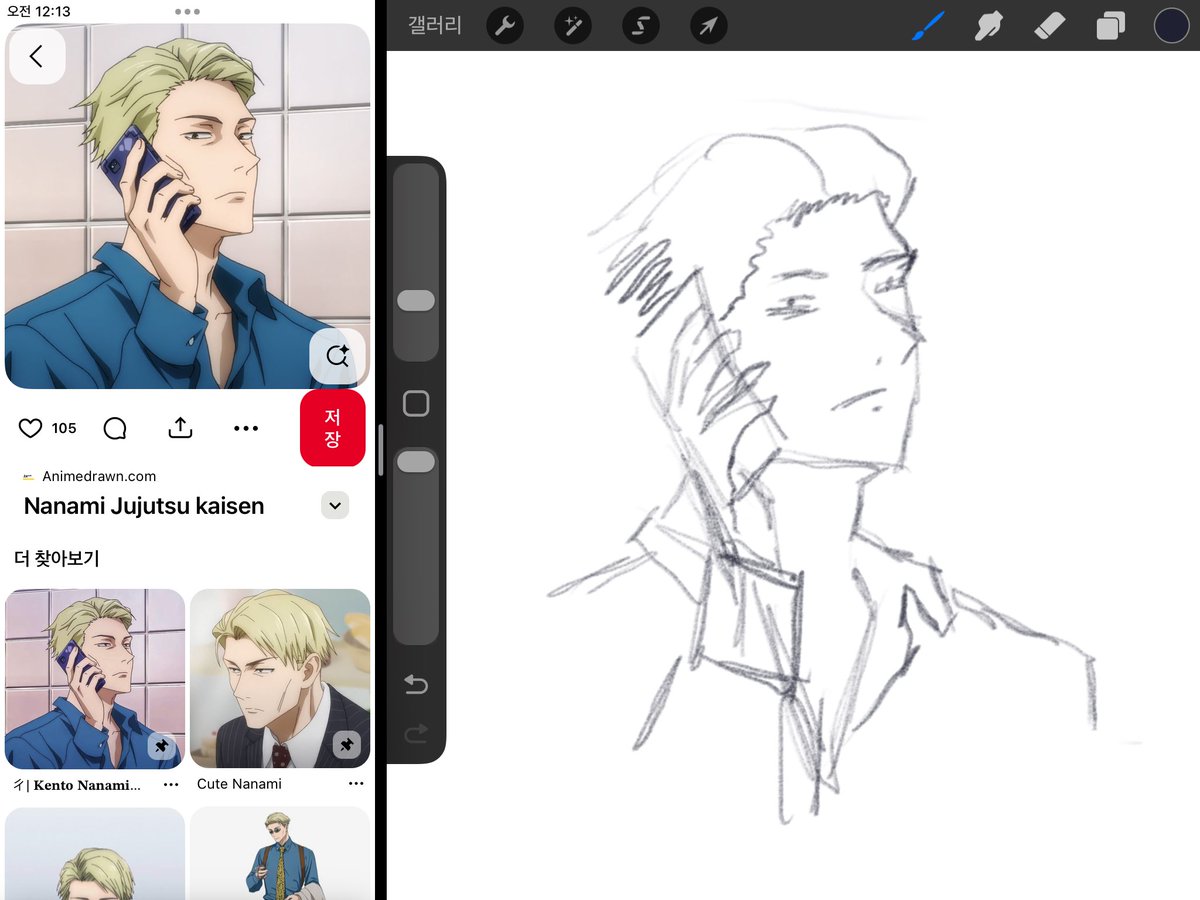Pin icon on Cute Nanami thumbnail
Image resolution: width=1200 pixels, height=900 pixels.
[346, 746]
